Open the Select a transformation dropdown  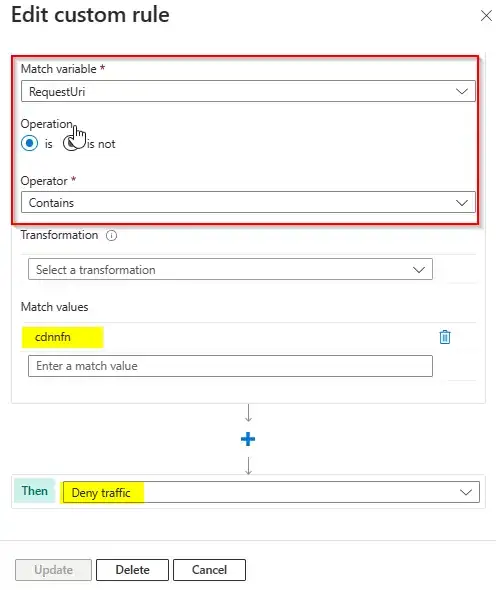pos(230,269)
